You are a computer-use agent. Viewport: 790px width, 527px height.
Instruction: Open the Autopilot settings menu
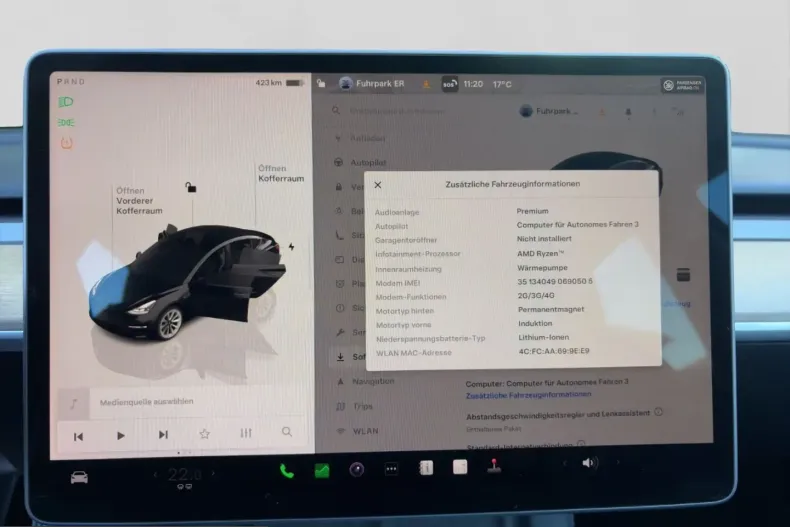(361, 162)
